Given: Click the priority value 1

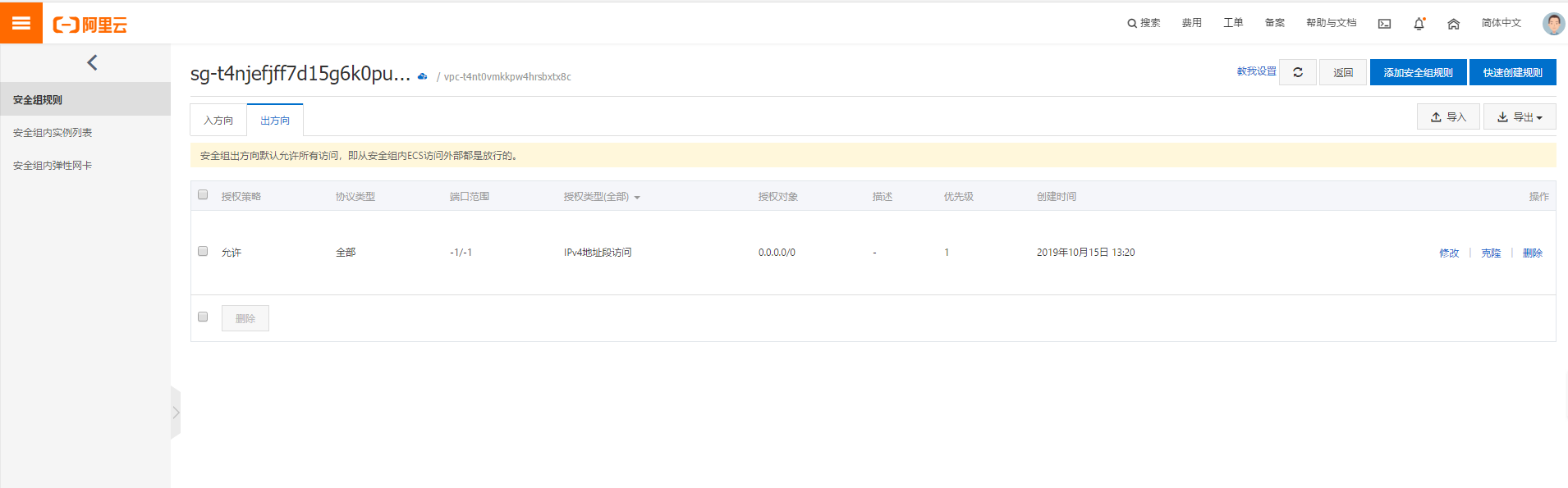Looking at the screenshot, I should click(x=947, y=253).
